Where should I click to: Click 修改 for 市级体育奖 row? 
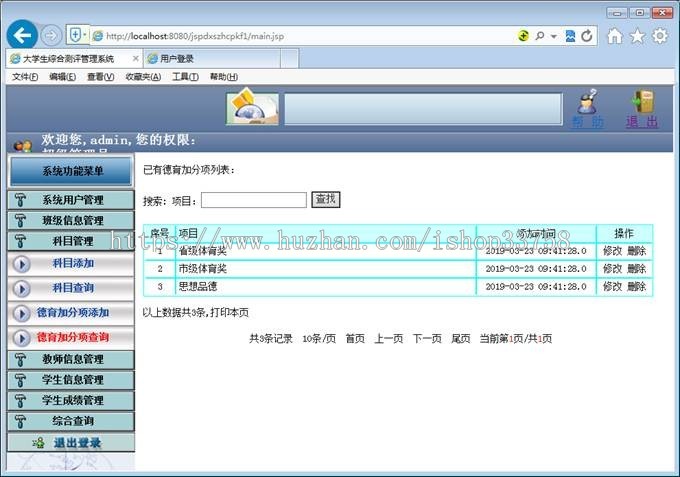[612, 268]
